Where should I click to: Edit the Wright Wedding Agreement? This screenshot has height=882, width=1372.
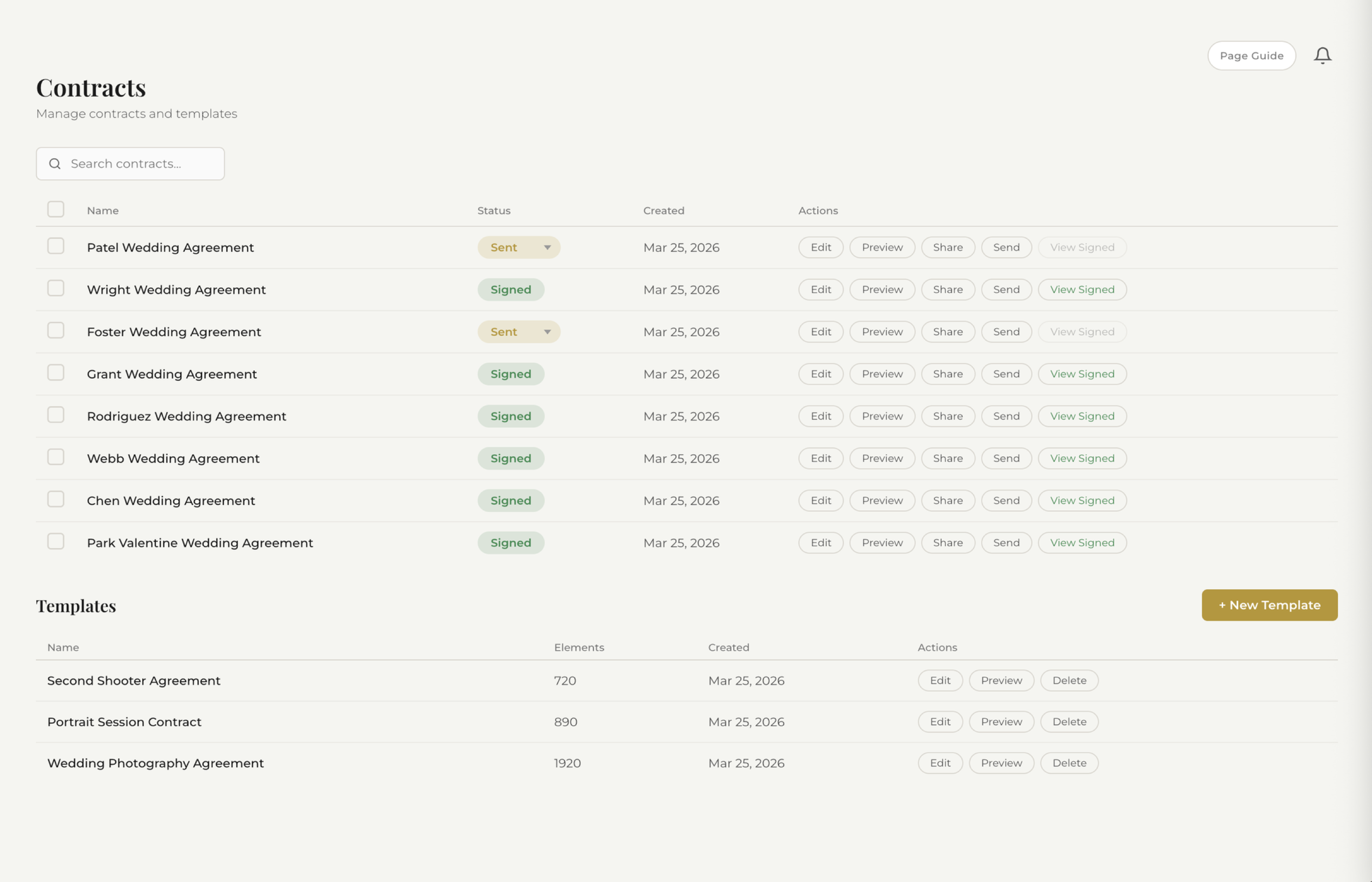[821, 289]
